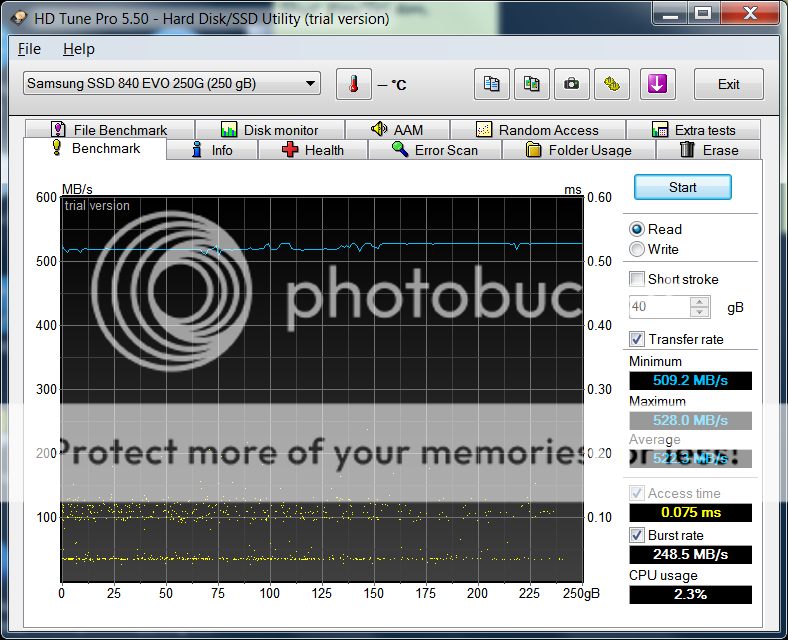Save a screenshot with the camera icon
This screenshot has width=788, height=640.
click(571, 84)
